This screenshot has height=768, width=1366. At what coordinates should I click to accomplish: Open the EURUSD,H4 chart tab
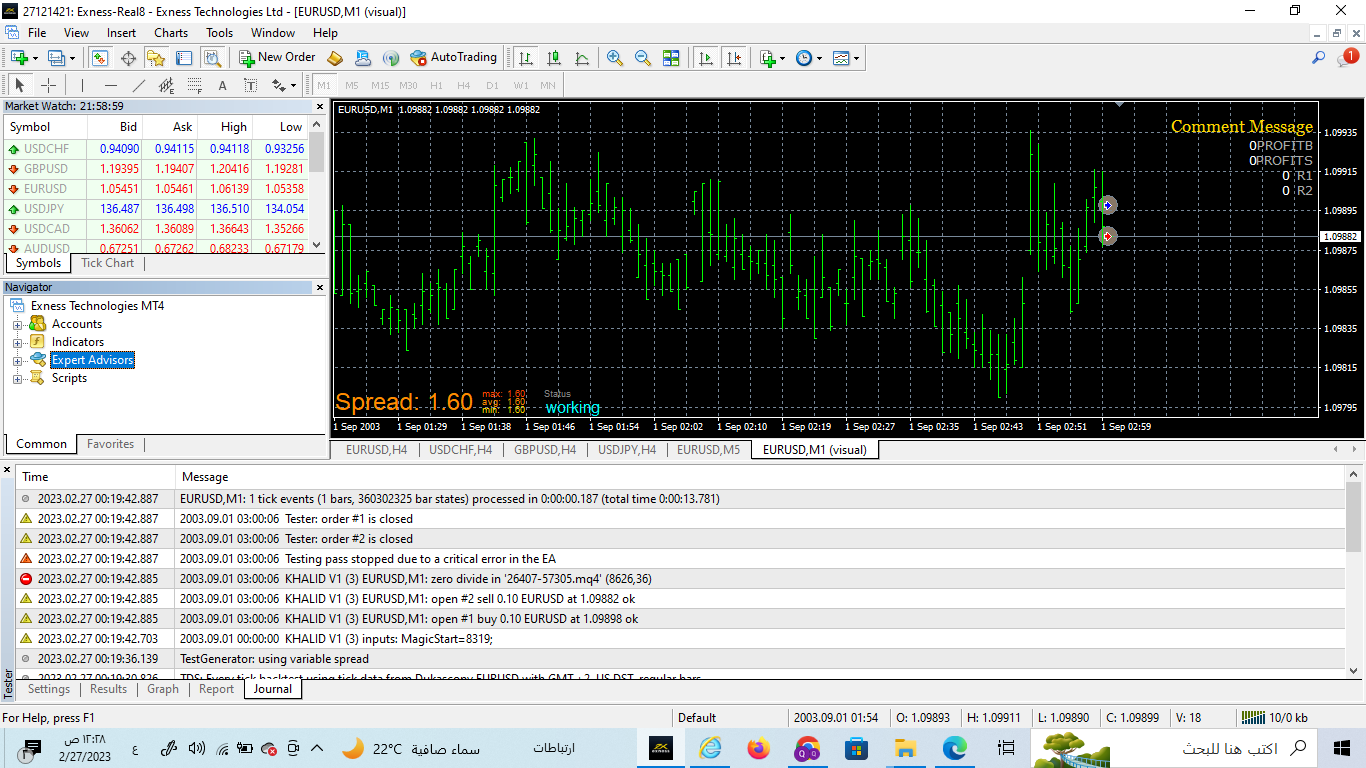click(x=376, y=450)
